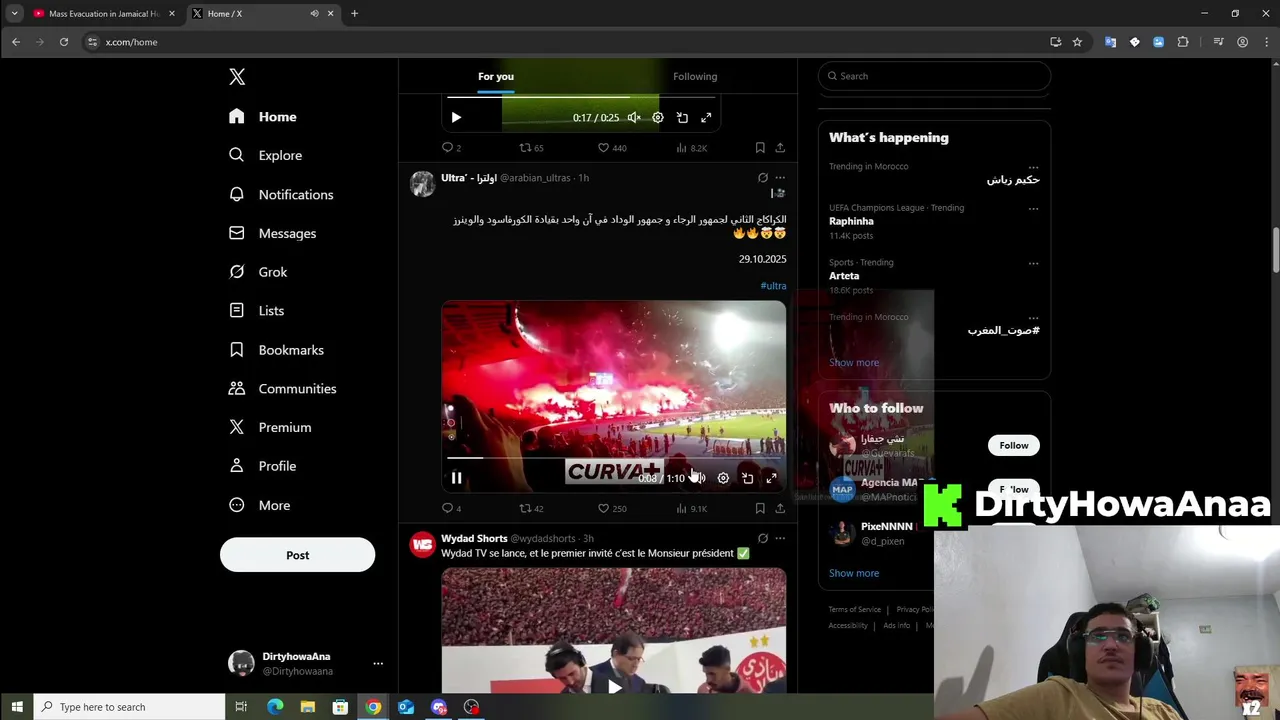Open Lists from the sidebar

pyautogui.click(x=257, y=311)
